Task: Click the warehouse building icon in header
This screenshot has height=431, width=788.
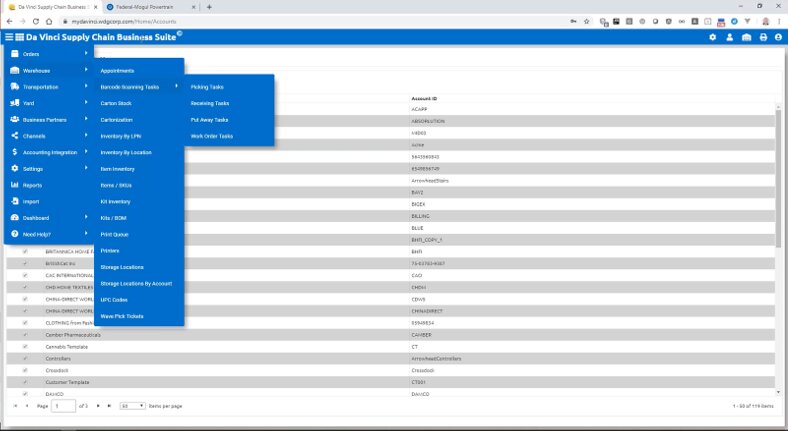Action: [747, 37]
